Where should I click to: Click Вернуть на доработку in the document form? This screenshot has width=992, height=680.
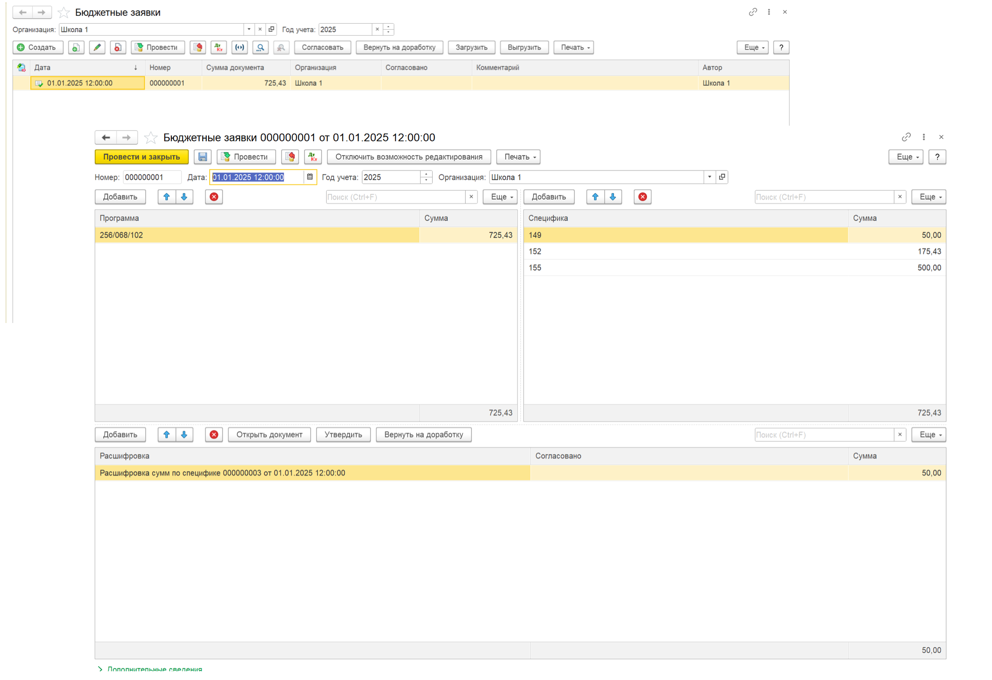(423, 435)
